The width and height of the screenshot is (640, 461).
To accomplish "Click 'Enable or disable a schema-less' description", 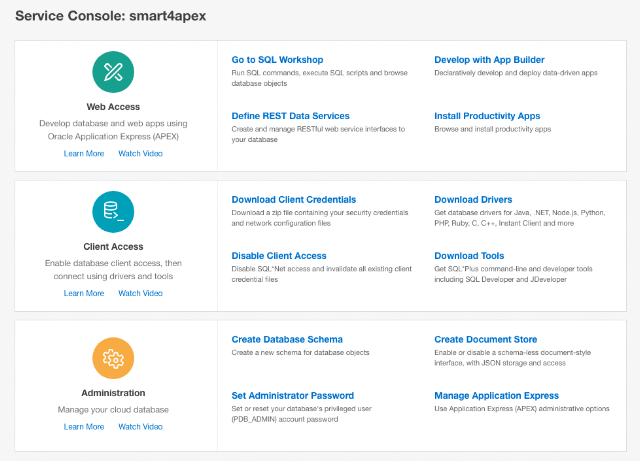I will pos(512,358).
